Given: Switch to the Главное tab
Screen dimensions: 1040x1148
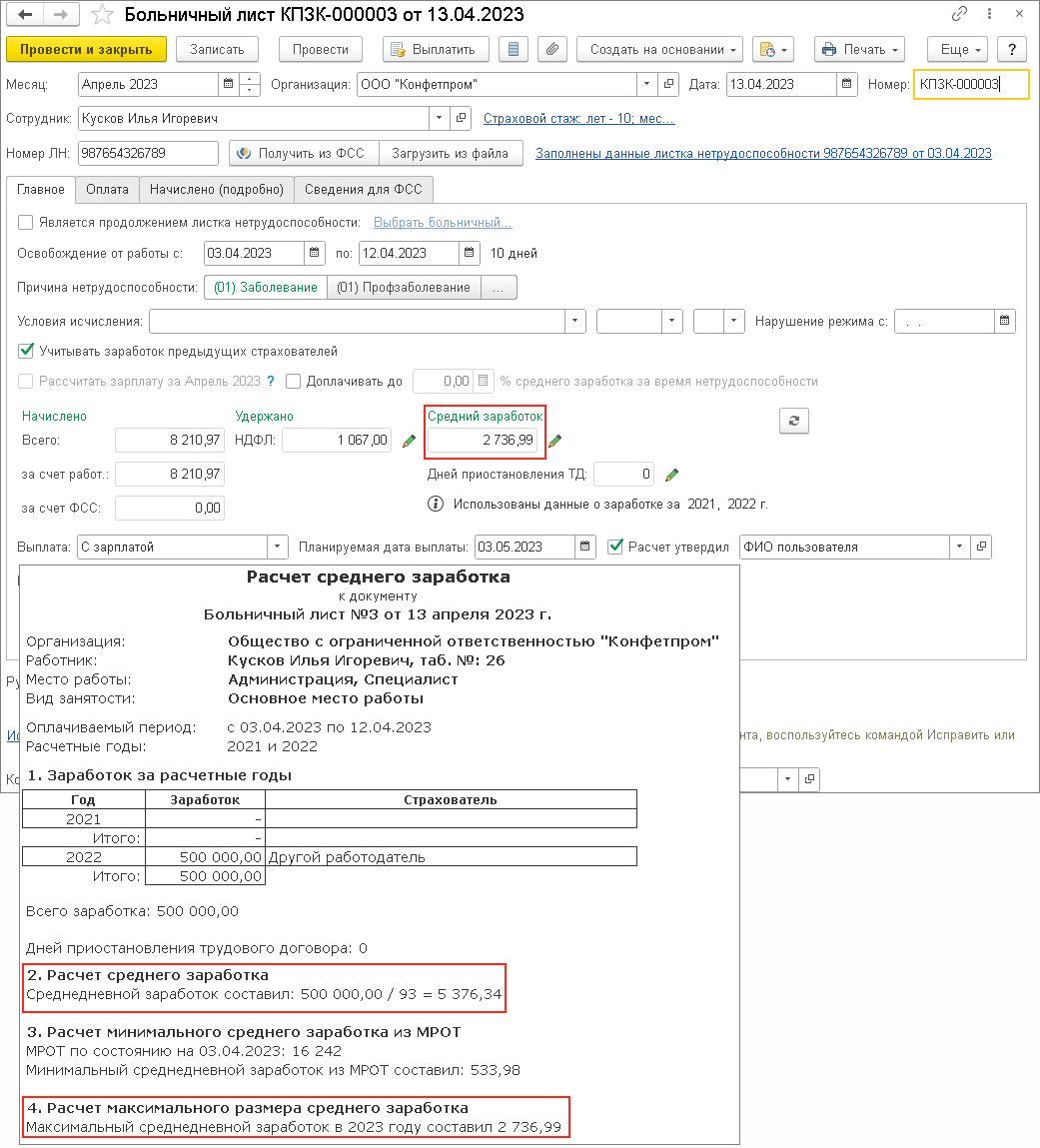Looking at the screenshot, I should (40, 189).
